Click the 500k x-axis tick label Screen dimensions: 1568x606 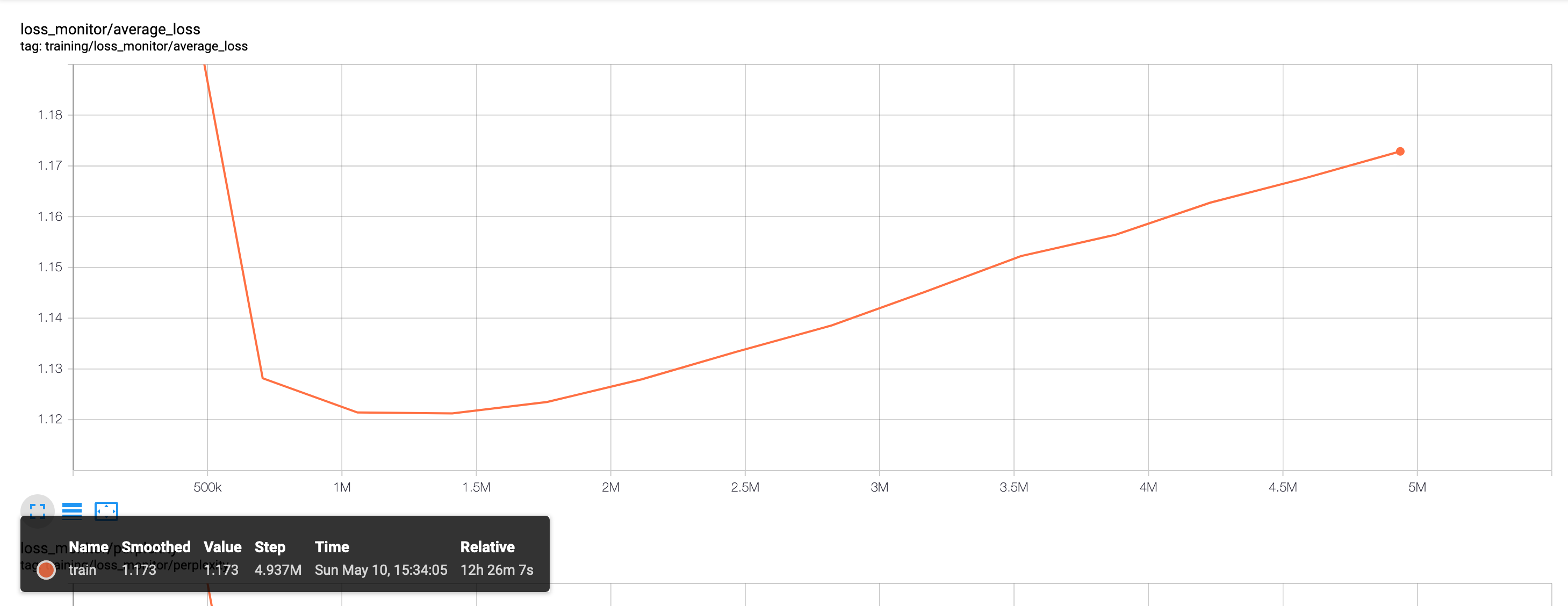[x=207, y=487]
